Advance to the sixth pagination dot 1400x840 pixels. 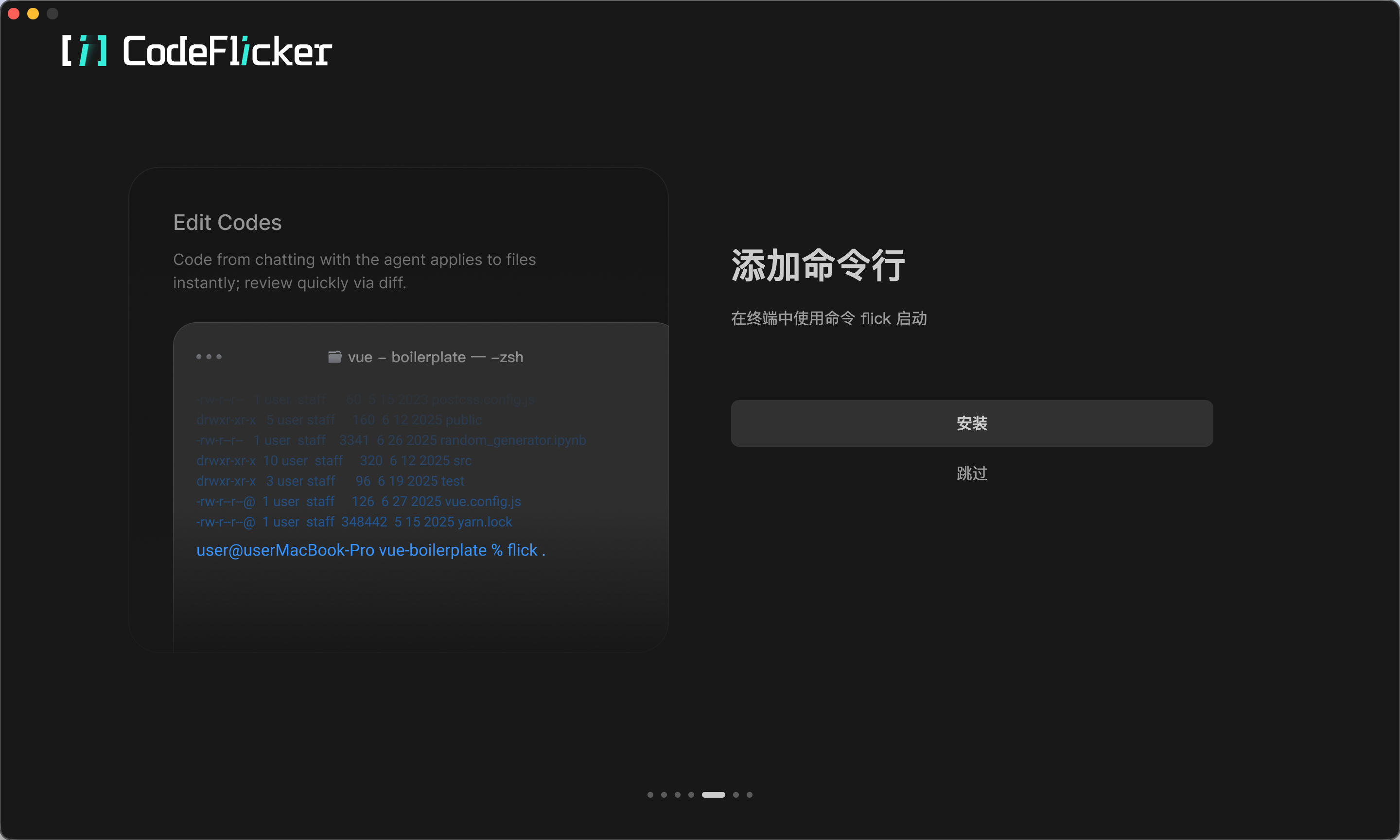point(735,795)
